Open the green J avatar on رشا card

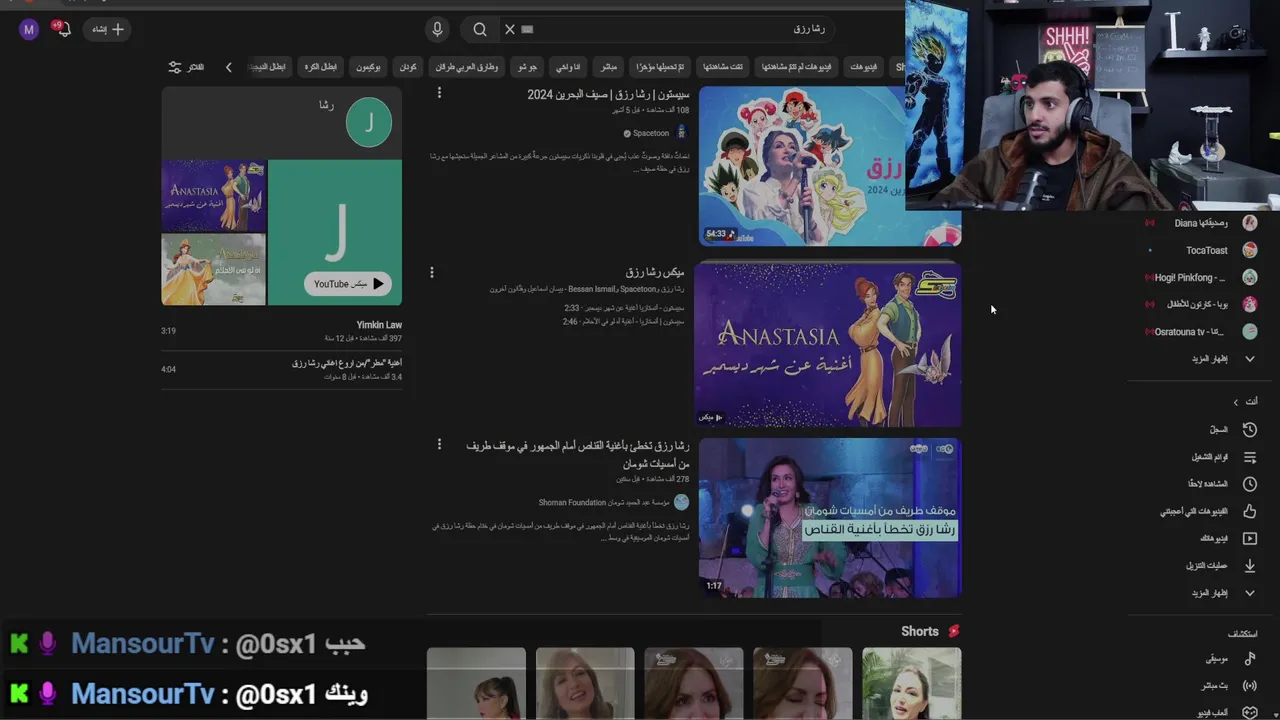(x=369, y=123)
